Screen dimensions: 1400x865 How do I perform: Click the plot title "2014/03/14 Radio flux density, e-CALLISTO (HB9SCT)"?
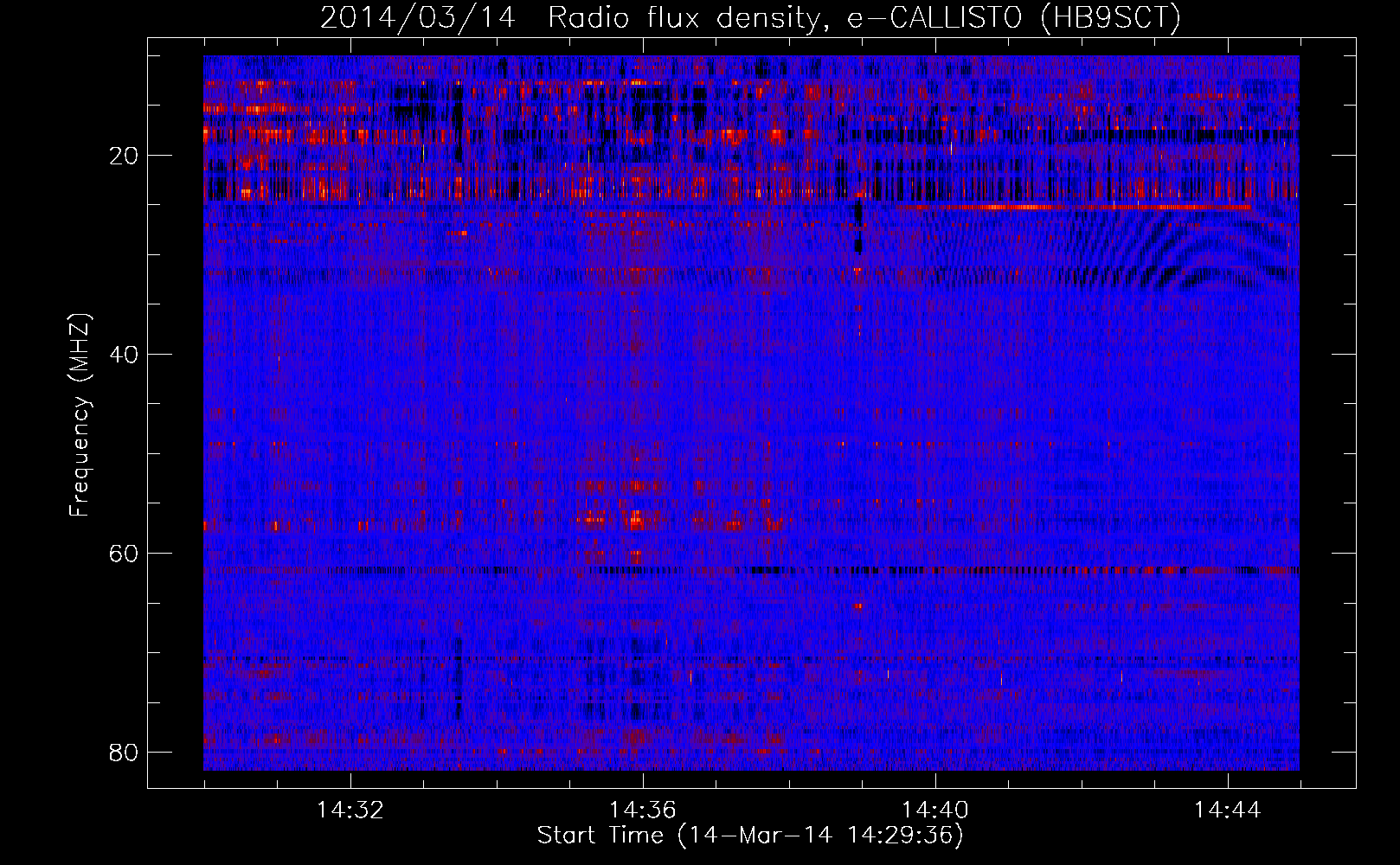[x=750, y=17]
